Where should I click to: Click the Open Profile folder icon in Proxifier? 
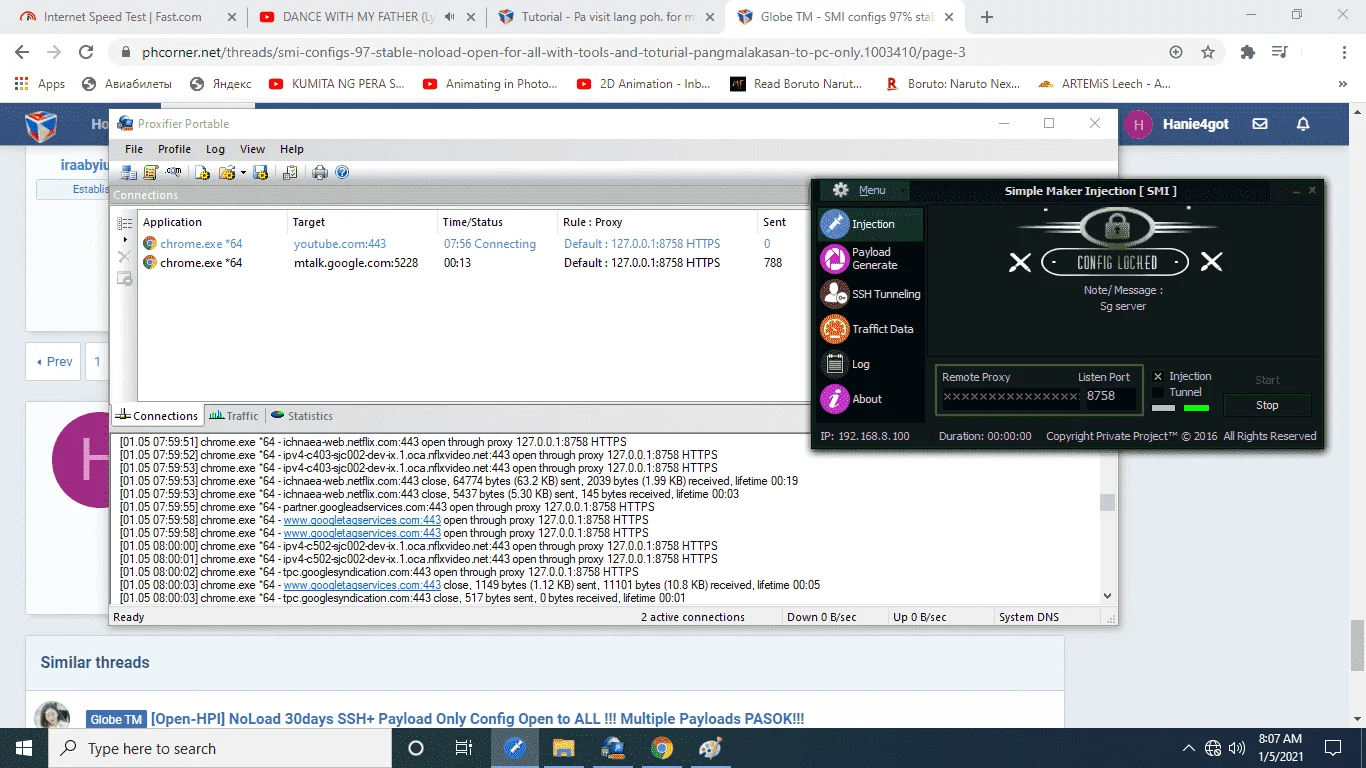[227, 173]
